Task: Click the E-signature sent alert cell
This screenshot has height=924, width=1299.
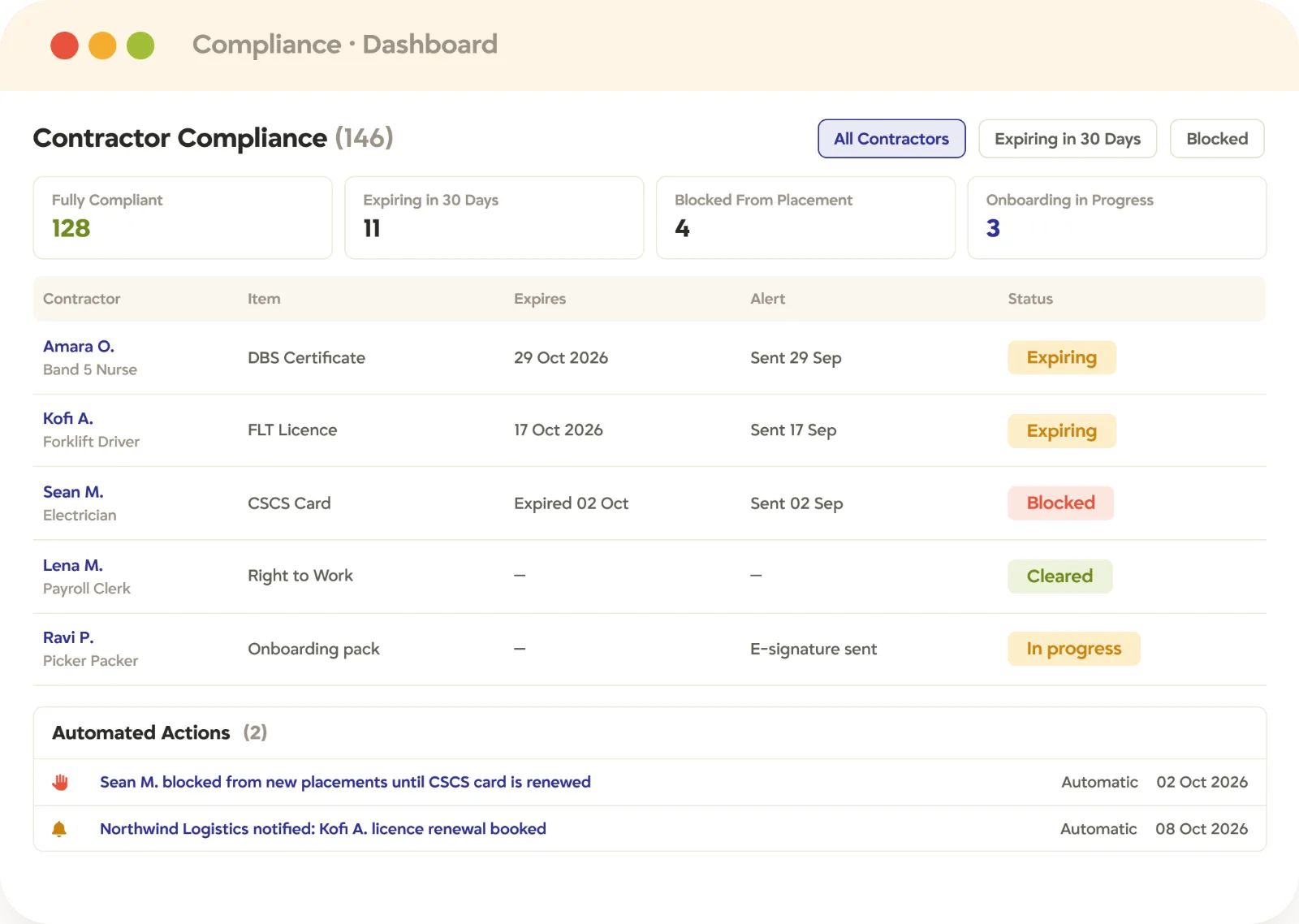Action: click(x=813, y=649)
